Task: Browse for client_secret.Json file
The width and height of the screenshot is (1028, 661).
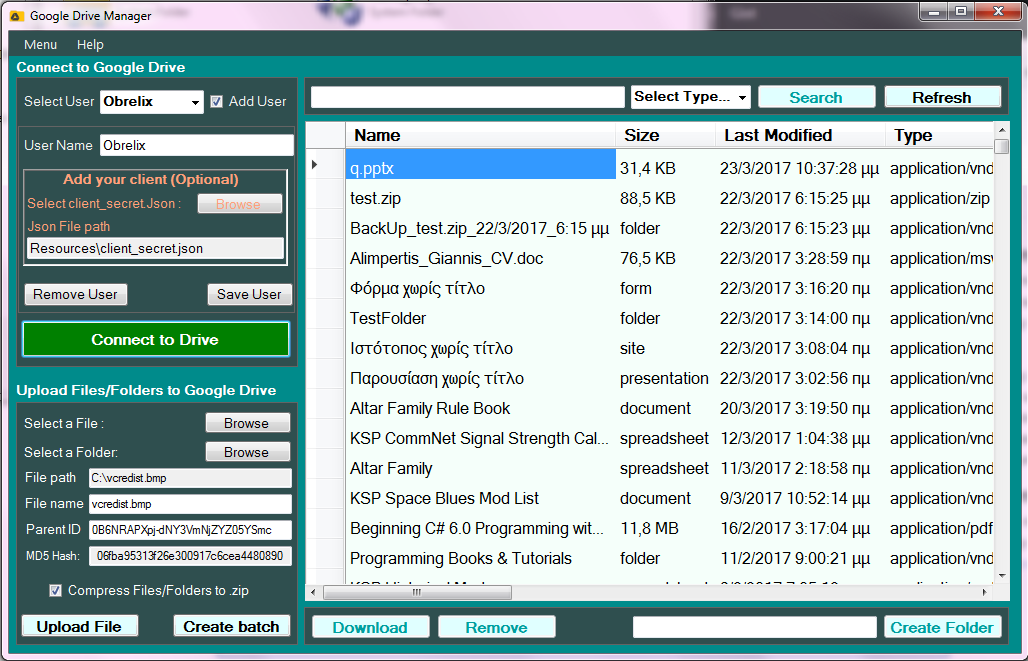Action: pyautogui.click(x=239, y=204)
